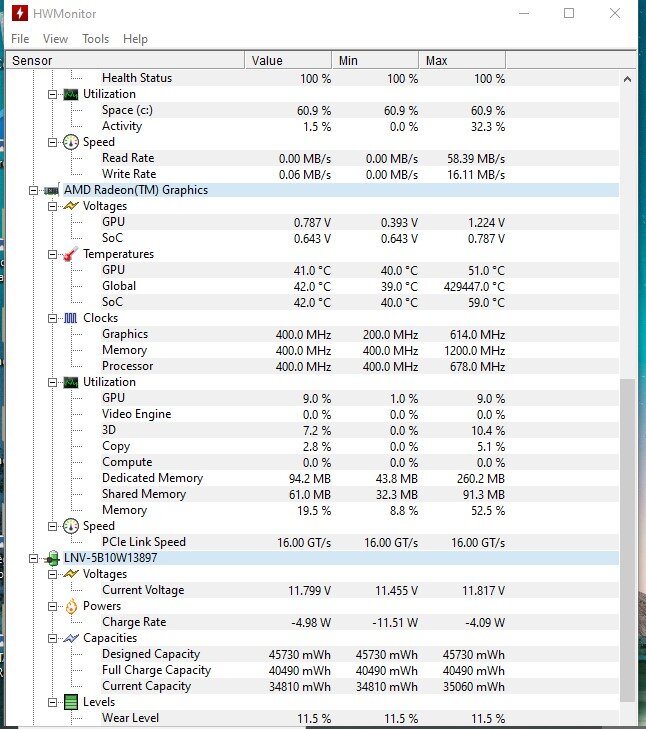Collapse the GPU Utilization node
The height and width of the screenshot is (729, 646).
coord(53,383)
